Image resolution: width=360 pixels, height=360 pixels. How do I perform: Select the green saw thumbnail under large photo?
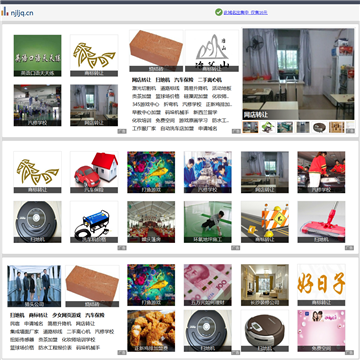tap(268, 127)
